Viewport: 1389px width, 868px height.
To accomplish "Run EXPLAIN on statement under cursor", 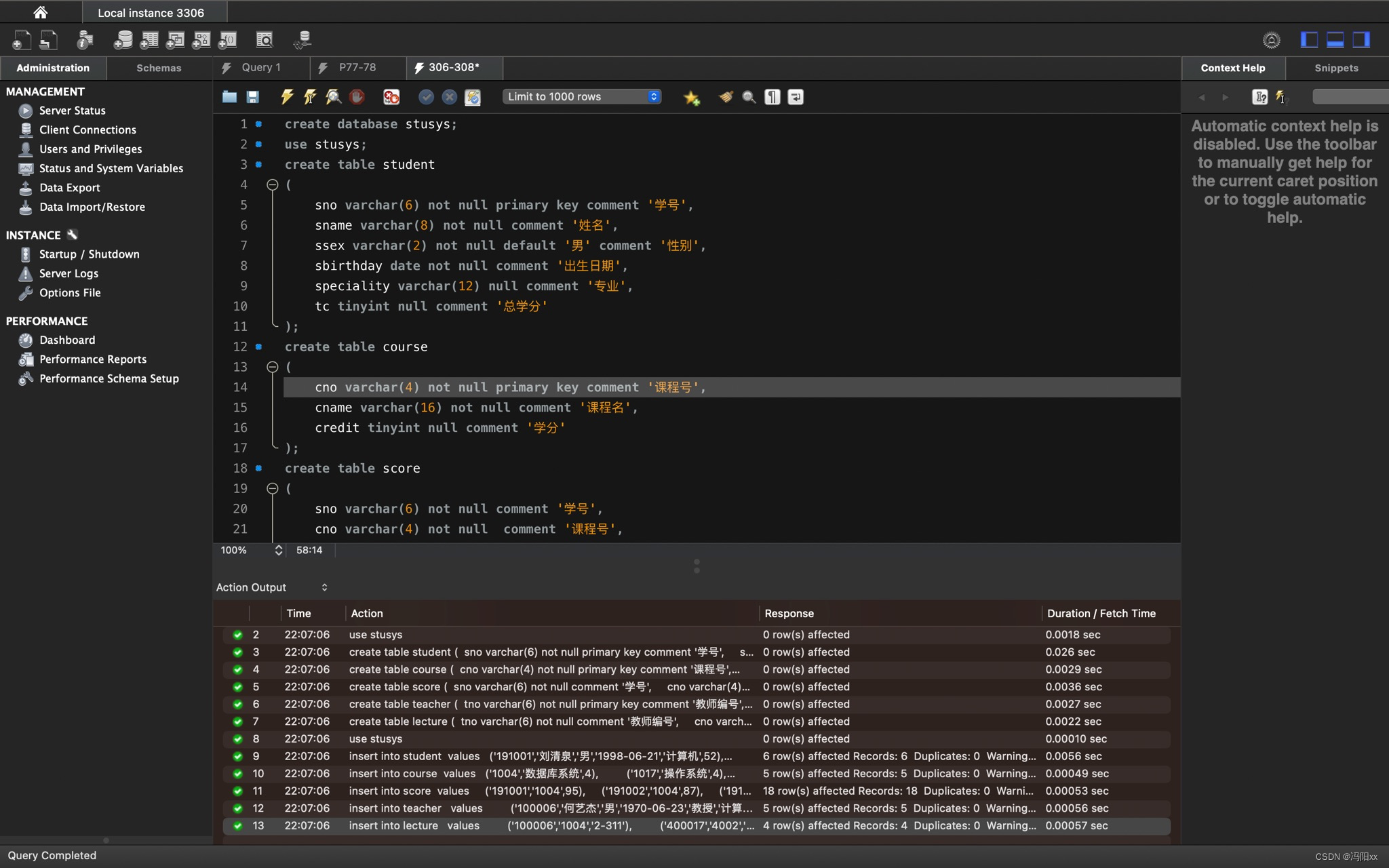I will pyautogui.click(x=333, y=97).
